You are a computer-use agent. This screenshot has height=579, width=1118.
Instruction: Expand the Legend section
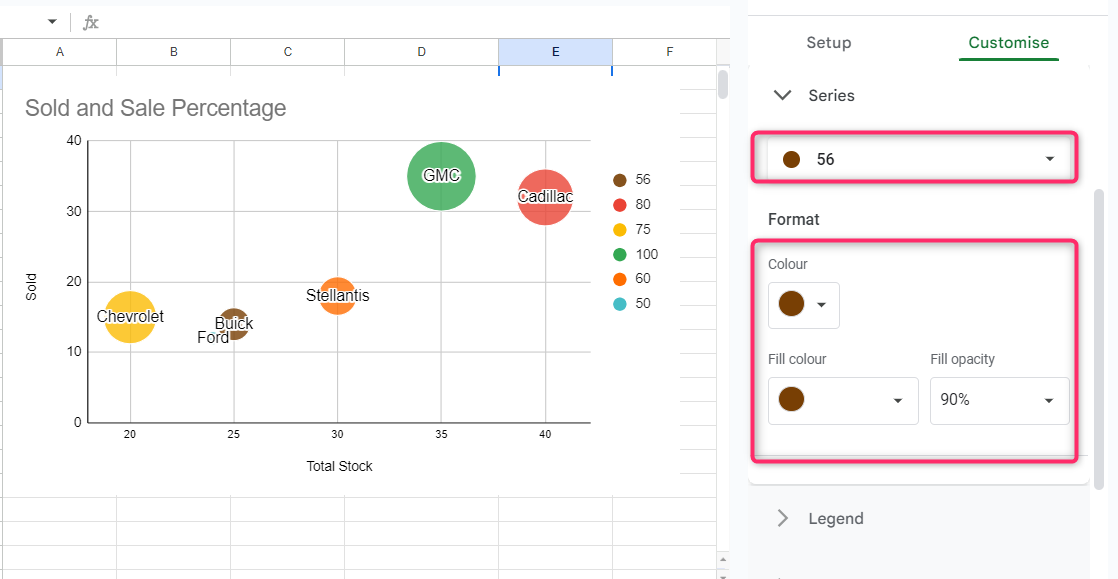[x=783, y=518]
